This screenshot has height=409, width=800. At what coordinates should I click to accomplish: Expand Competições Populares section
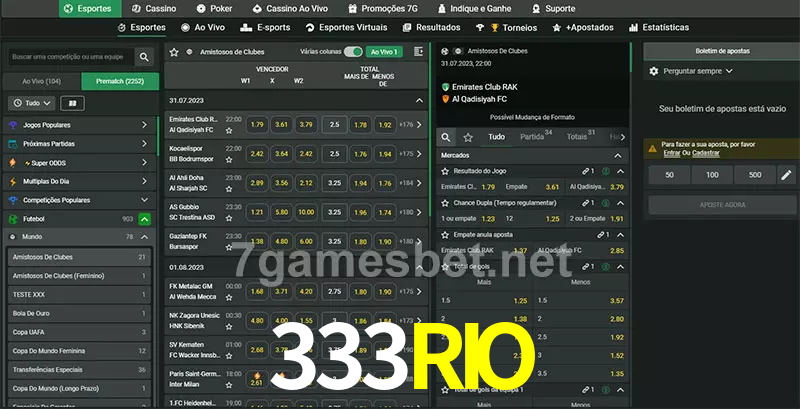pos(144,200)
